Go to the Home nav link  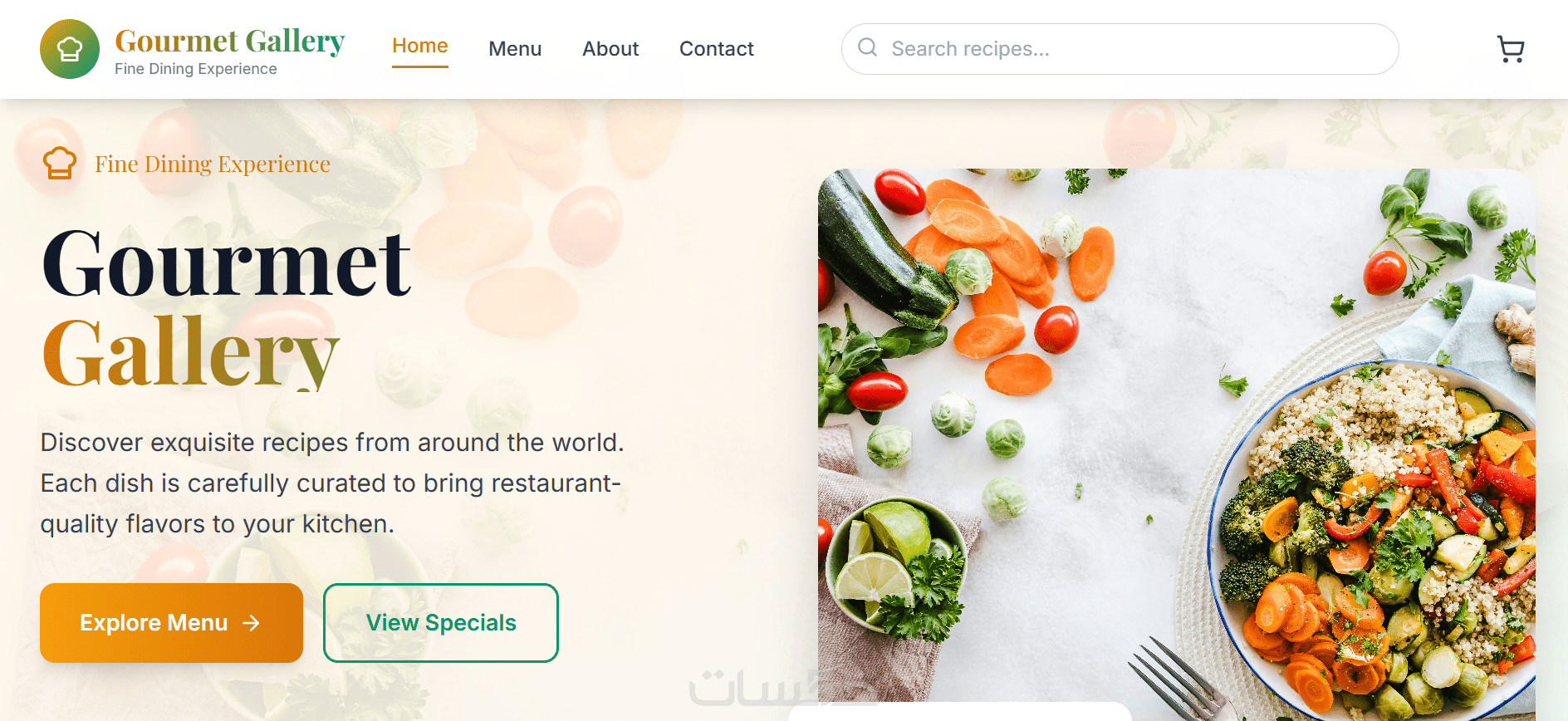[419, 47]
